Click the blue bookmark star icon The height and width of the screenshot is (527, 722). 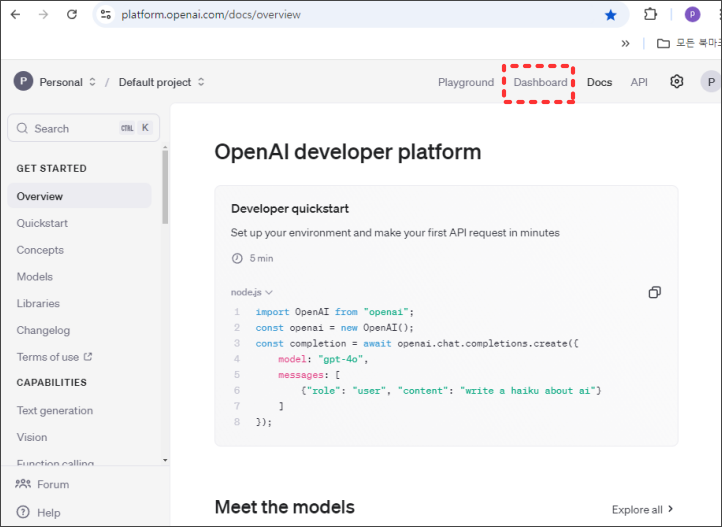(611, 15)
